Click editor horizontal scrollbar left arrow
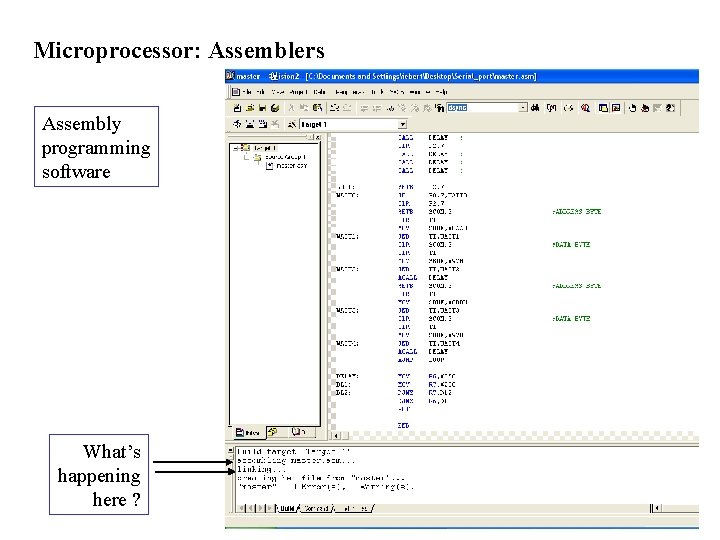 click(337, 435)
